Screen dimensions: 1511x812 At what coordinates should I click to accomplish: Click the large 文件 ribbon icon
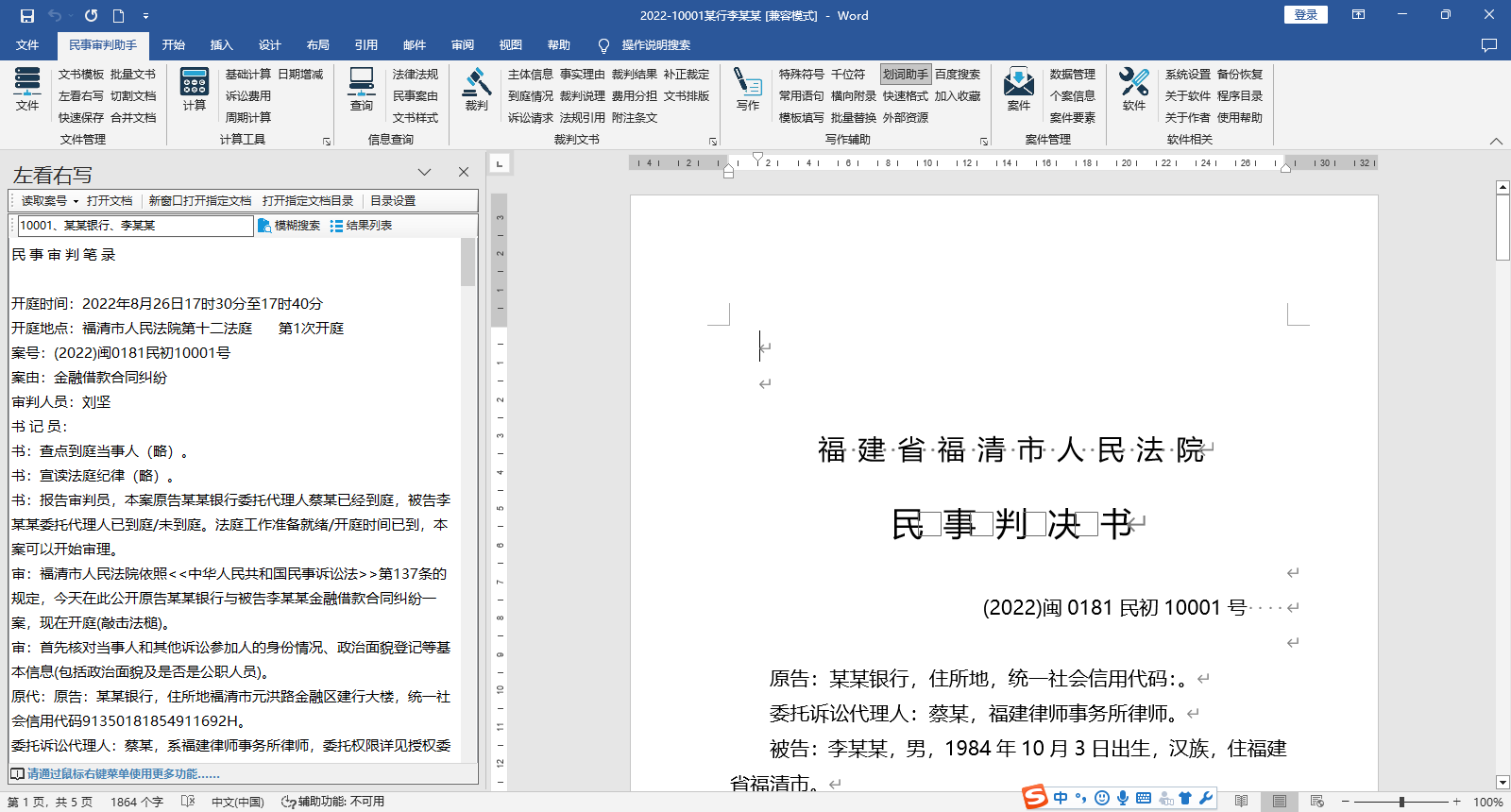click(27, 89)
